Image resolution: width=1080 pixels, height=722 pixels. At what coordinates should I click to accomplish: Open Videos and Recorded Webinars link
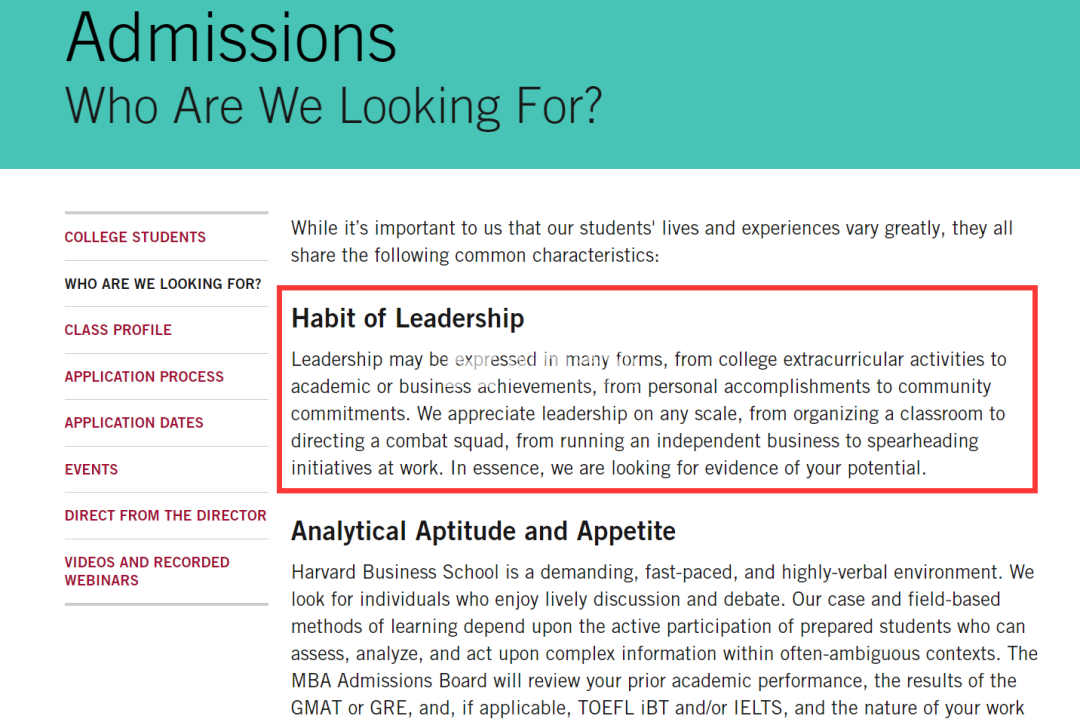tap(147, 571)
